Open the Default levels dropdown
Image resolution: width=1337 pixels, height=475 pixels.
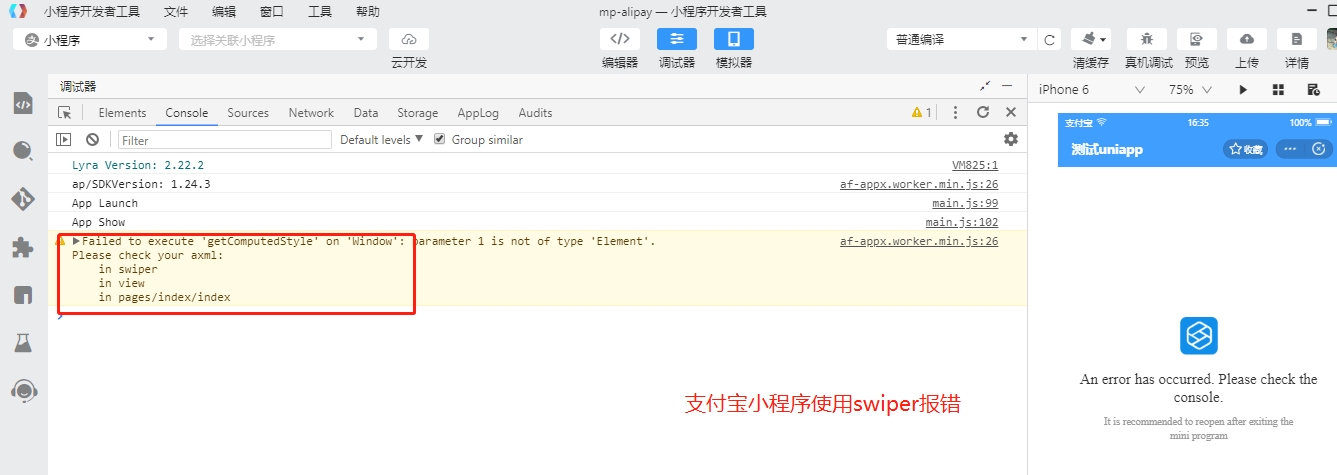(x=382, y=140)
